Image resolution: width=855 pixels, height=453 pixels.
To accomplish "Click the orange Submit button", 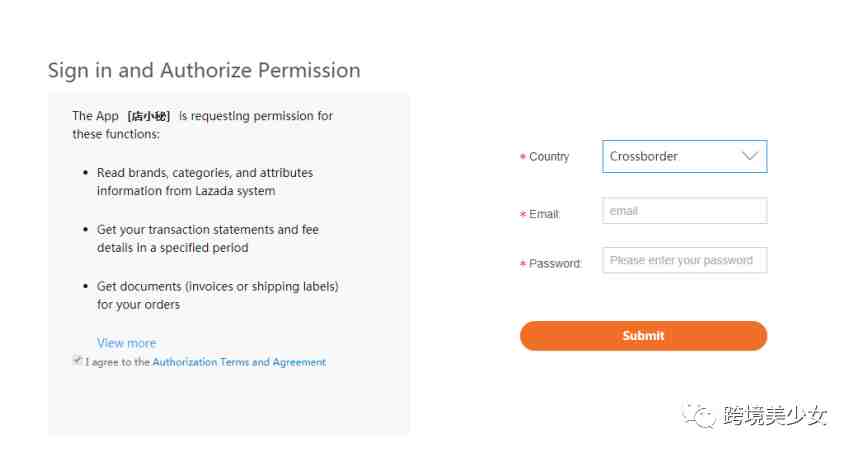I will click(x=643, y=336).
